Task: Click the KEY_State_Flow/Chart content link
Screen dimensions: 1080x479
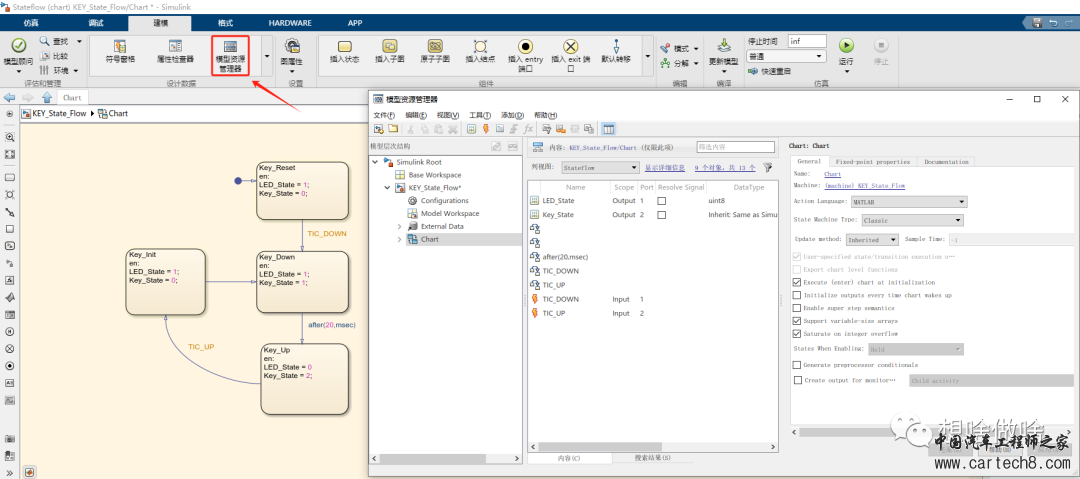Action: point(603,147)
